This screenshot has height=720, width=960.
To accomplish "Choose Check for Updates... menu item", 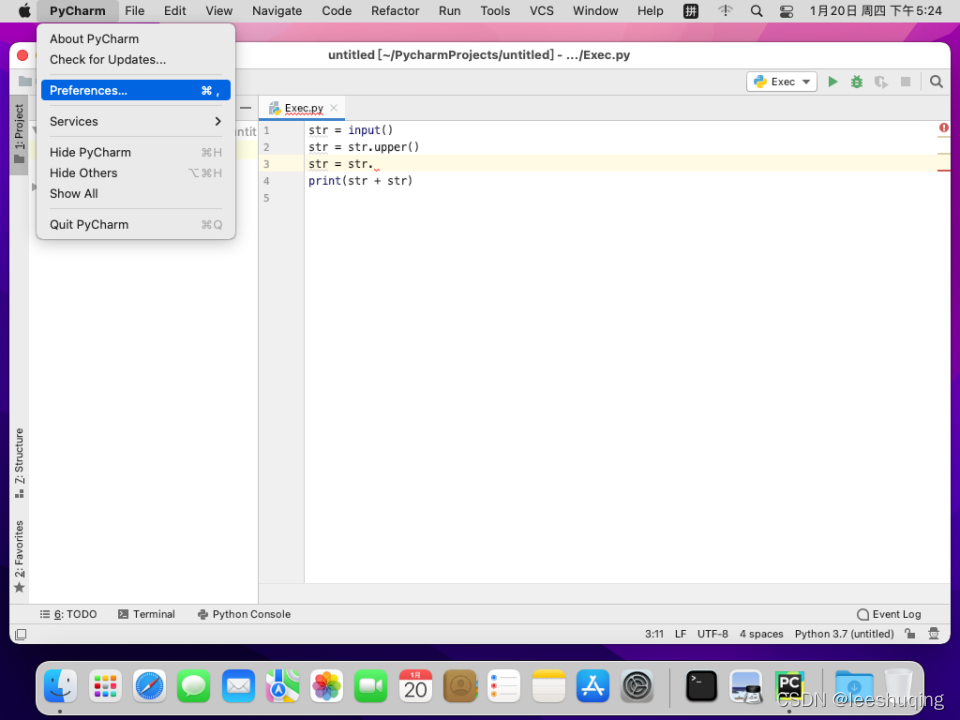I will pyautogui.click(x=135, y=59).
